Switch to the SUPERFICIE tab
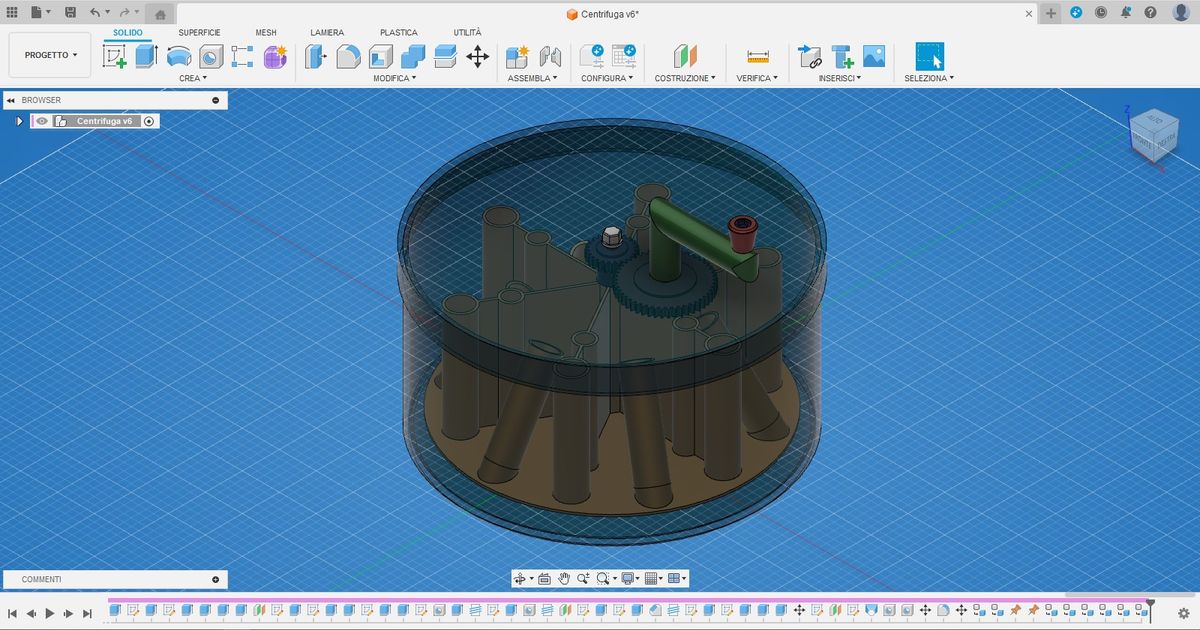 click(199, 32)
